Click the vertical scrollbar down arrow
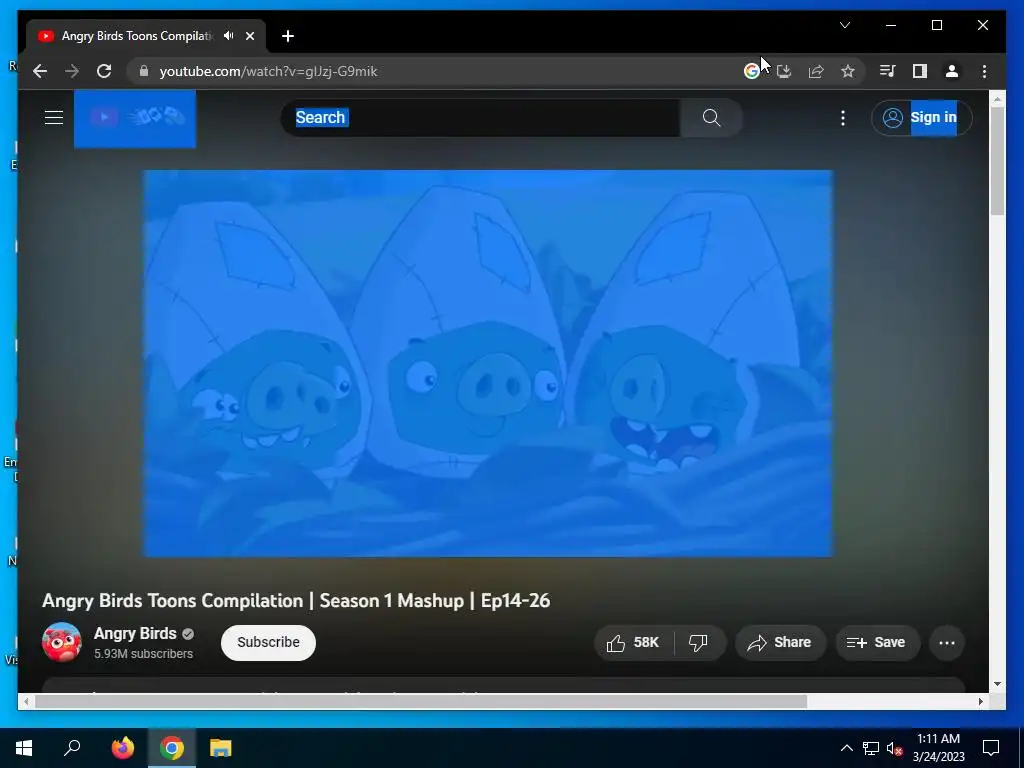The image size is (1024, 768). pos(997,684)
